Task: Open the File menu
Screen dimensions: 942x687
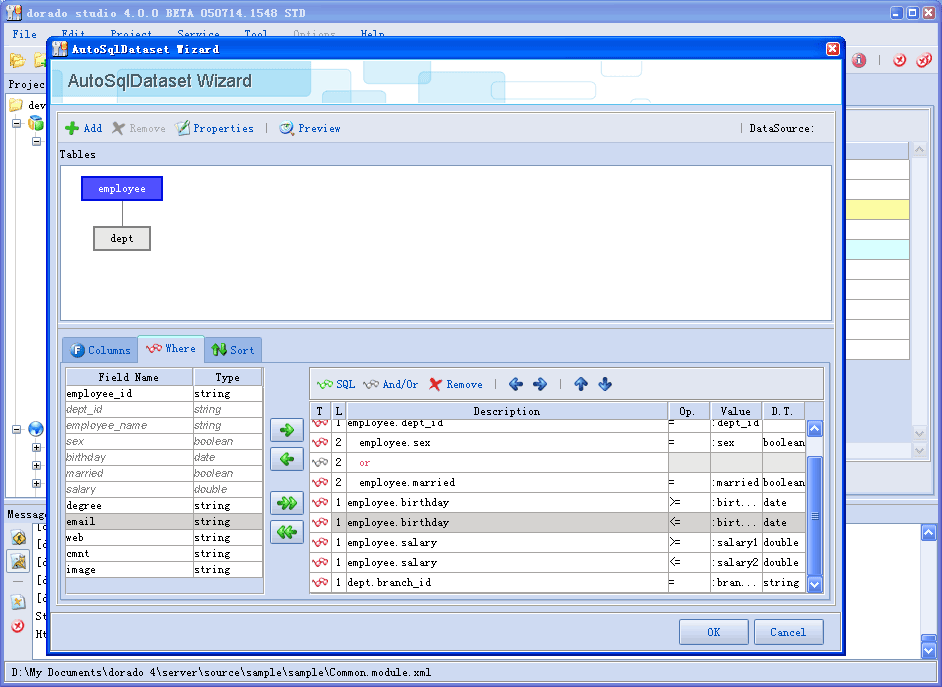Action: (25, 34)
